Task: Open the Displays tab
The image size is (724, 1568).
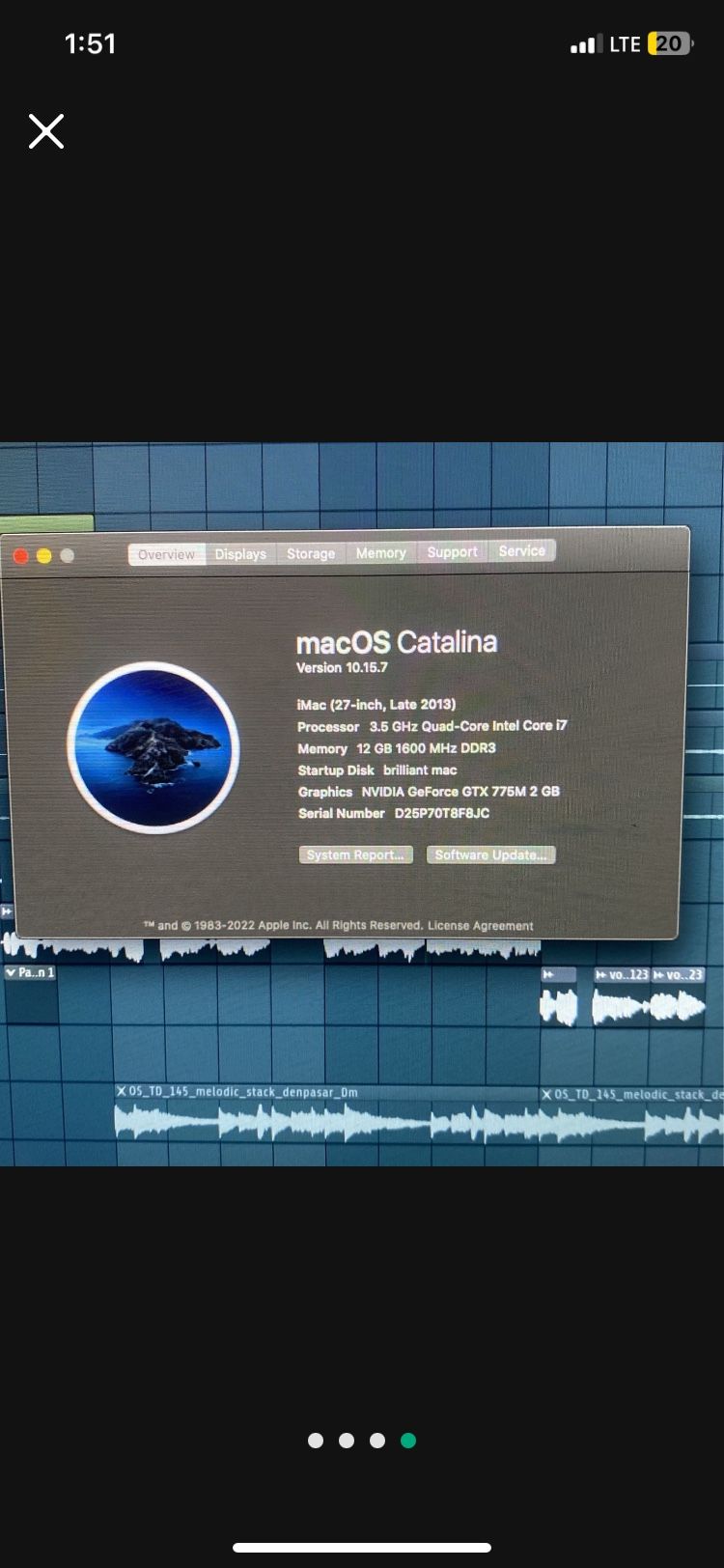Action: pos(240,553)
